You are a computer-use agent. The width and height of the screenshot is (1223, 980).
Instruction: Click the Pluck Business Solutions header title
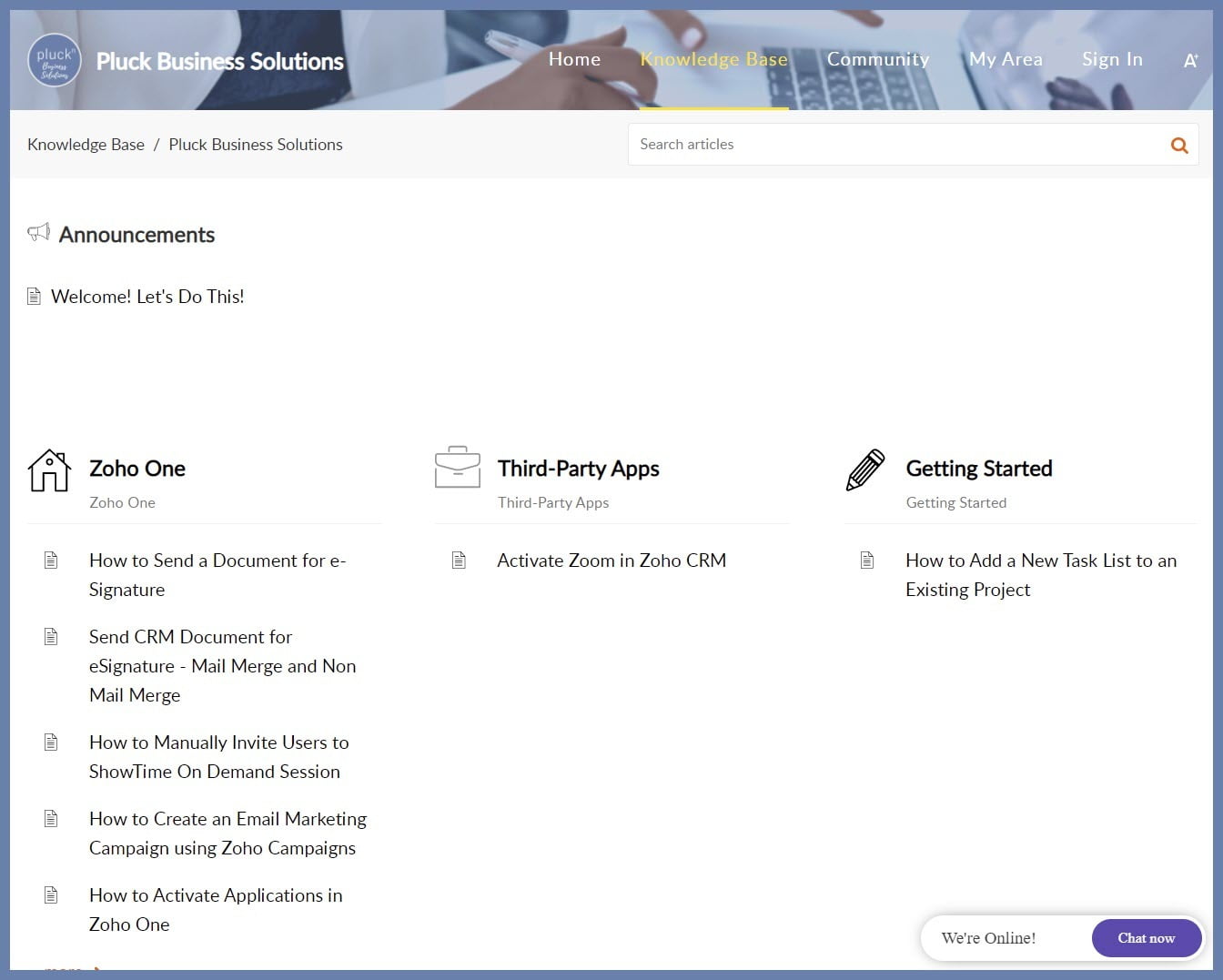(220, 61)
